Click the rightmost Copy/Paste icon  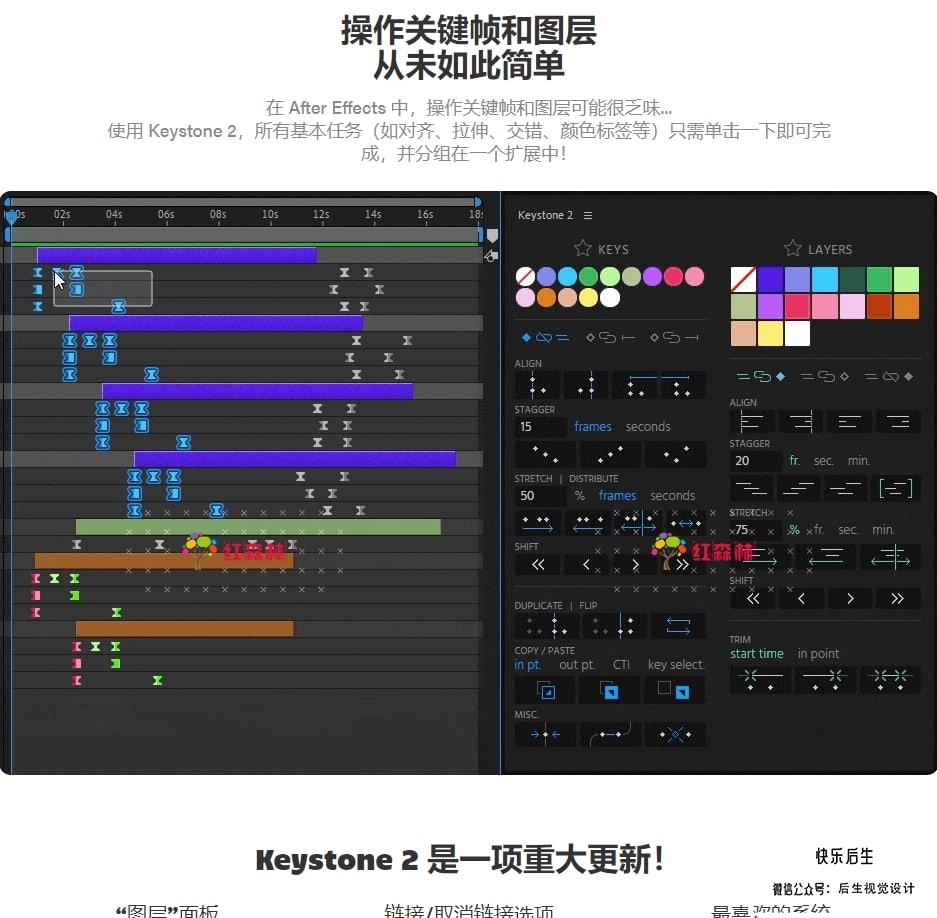point(675,690)
